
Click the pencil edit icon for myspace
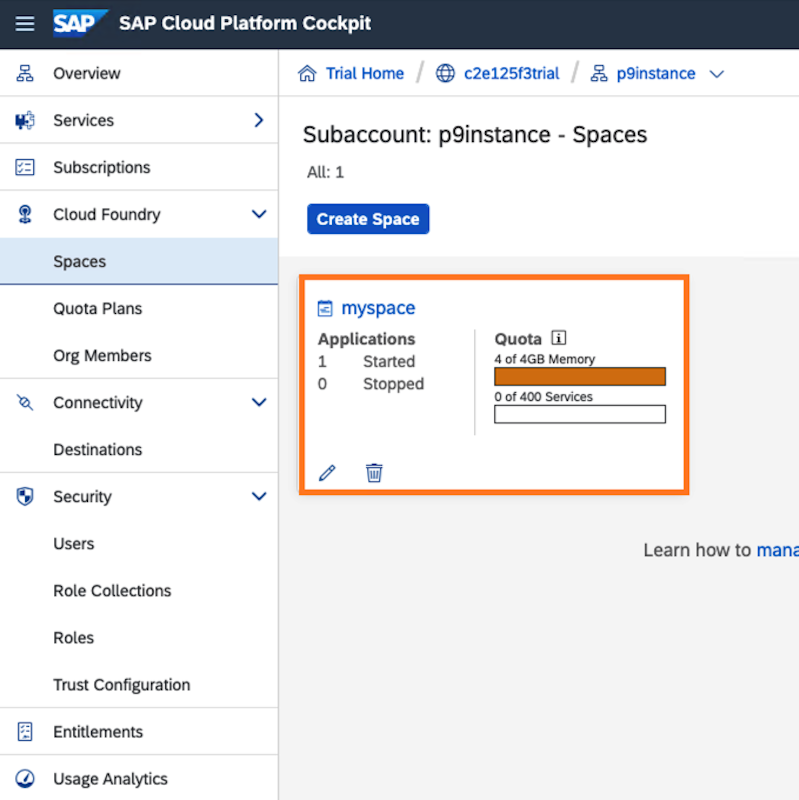327,473
